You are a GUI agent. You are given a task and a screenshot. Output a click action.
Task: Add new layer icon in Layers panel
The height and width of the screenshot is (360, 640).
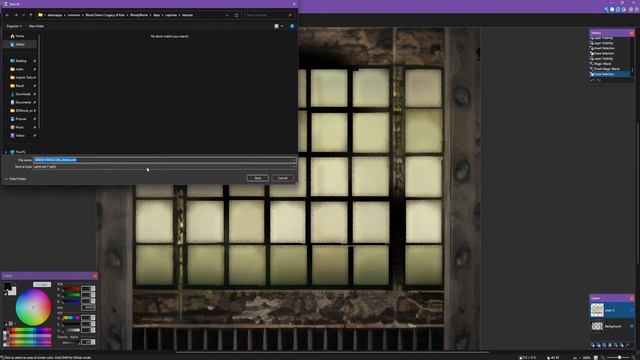(593, 345)
